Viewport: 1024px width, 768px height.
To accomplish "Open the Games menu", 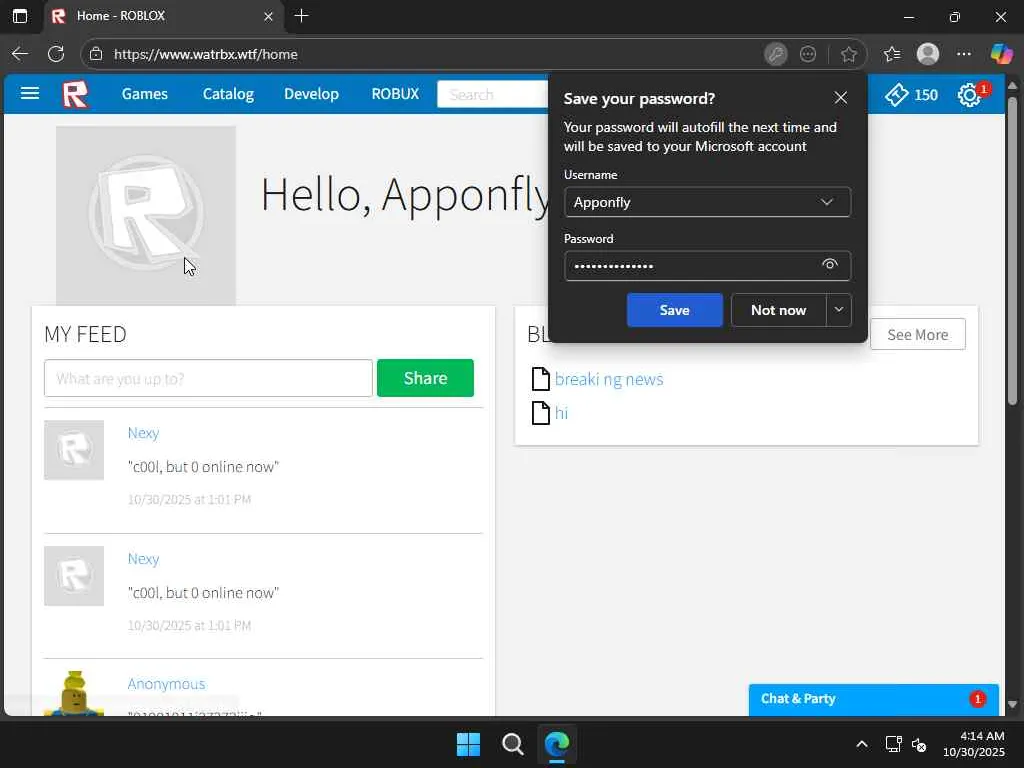I will (144, 94).
